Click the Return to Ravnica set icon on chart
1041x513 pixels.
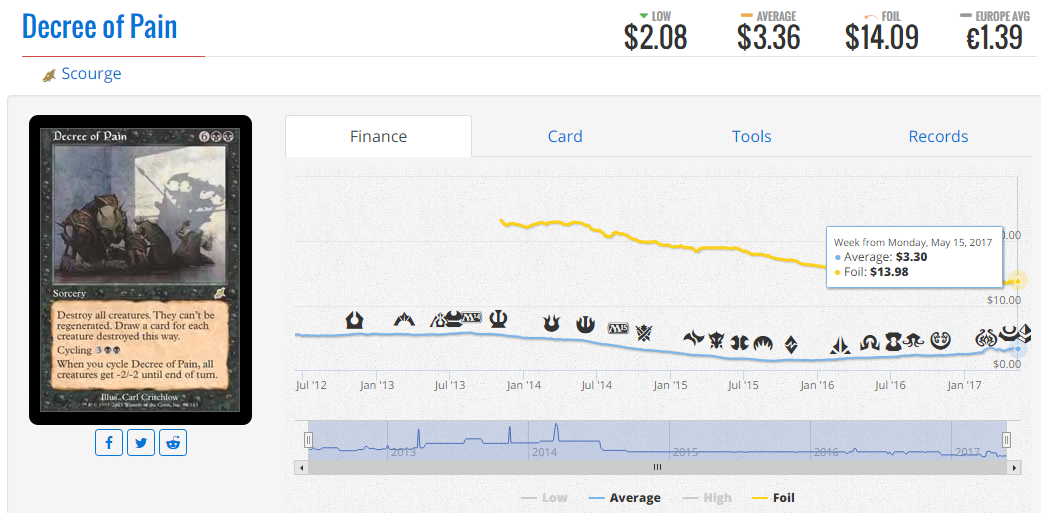(355, 320)
